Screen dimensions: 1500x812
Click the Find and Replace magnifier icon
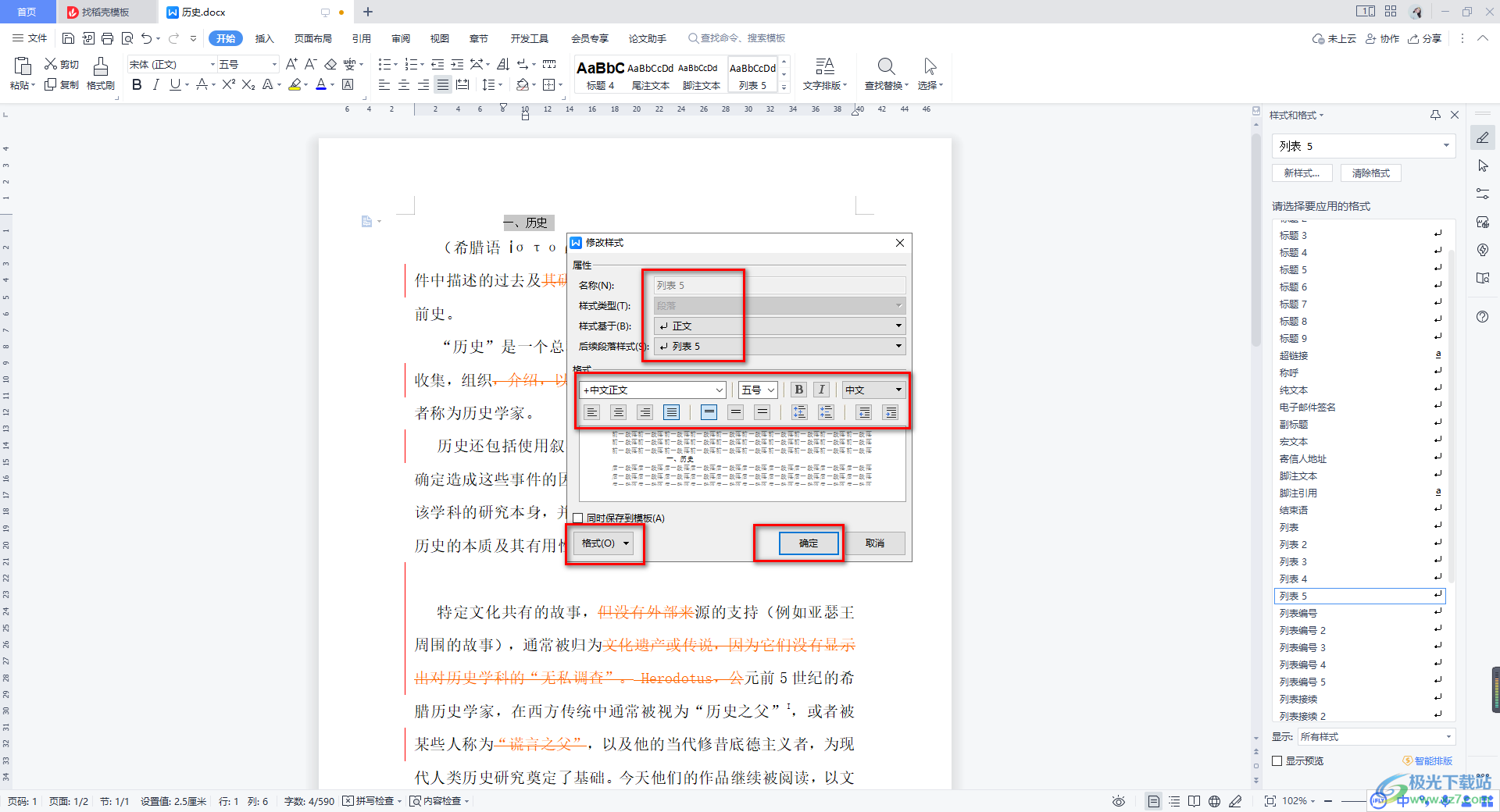click(x=886, y=66)
